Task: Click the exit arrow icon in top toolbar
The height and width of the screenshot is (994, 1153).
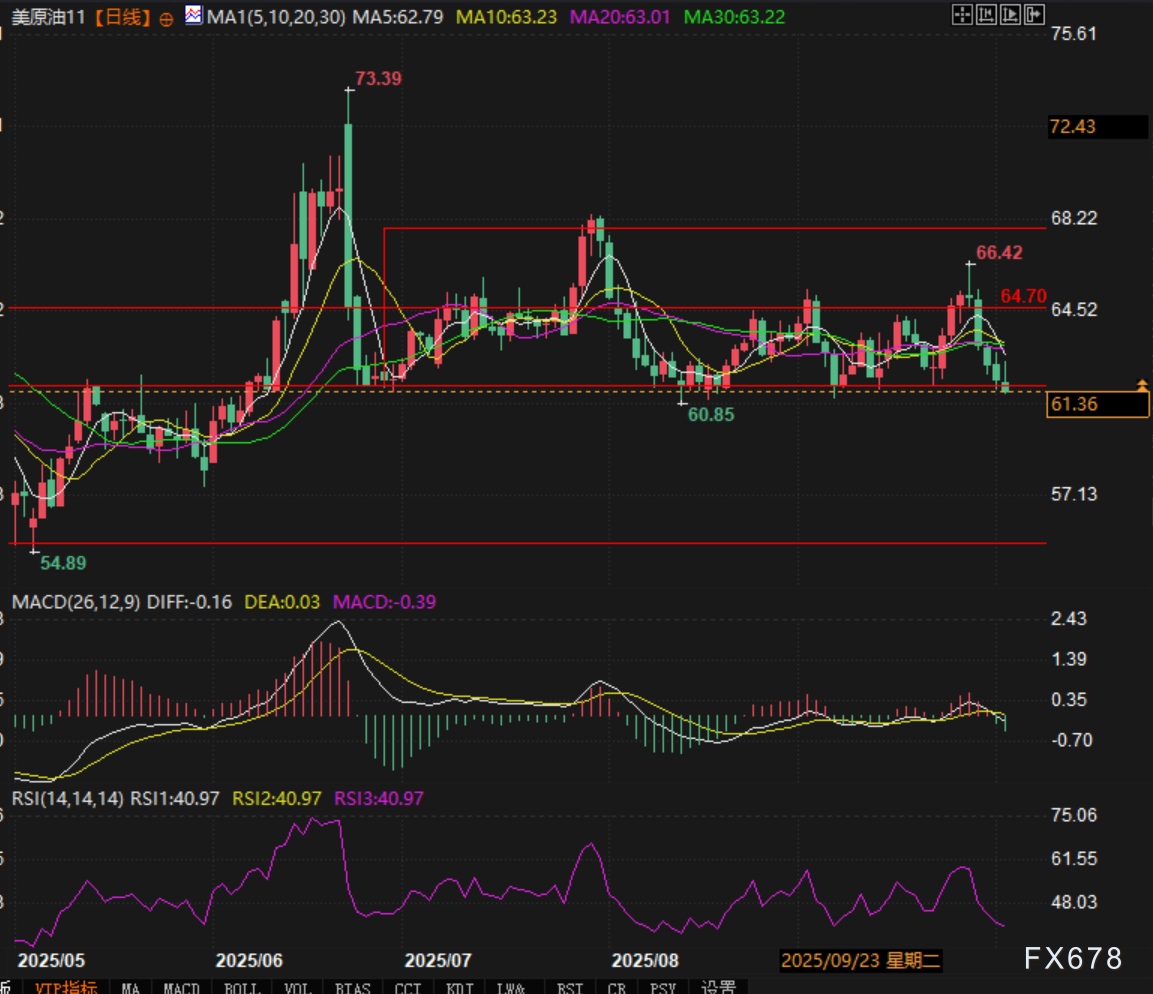Action: 1034,15
